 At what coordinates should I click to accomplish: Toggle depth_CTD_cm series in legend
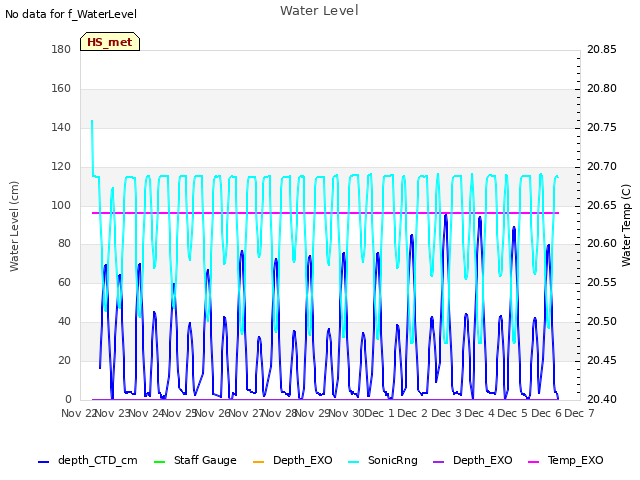[x=88, y=460]
